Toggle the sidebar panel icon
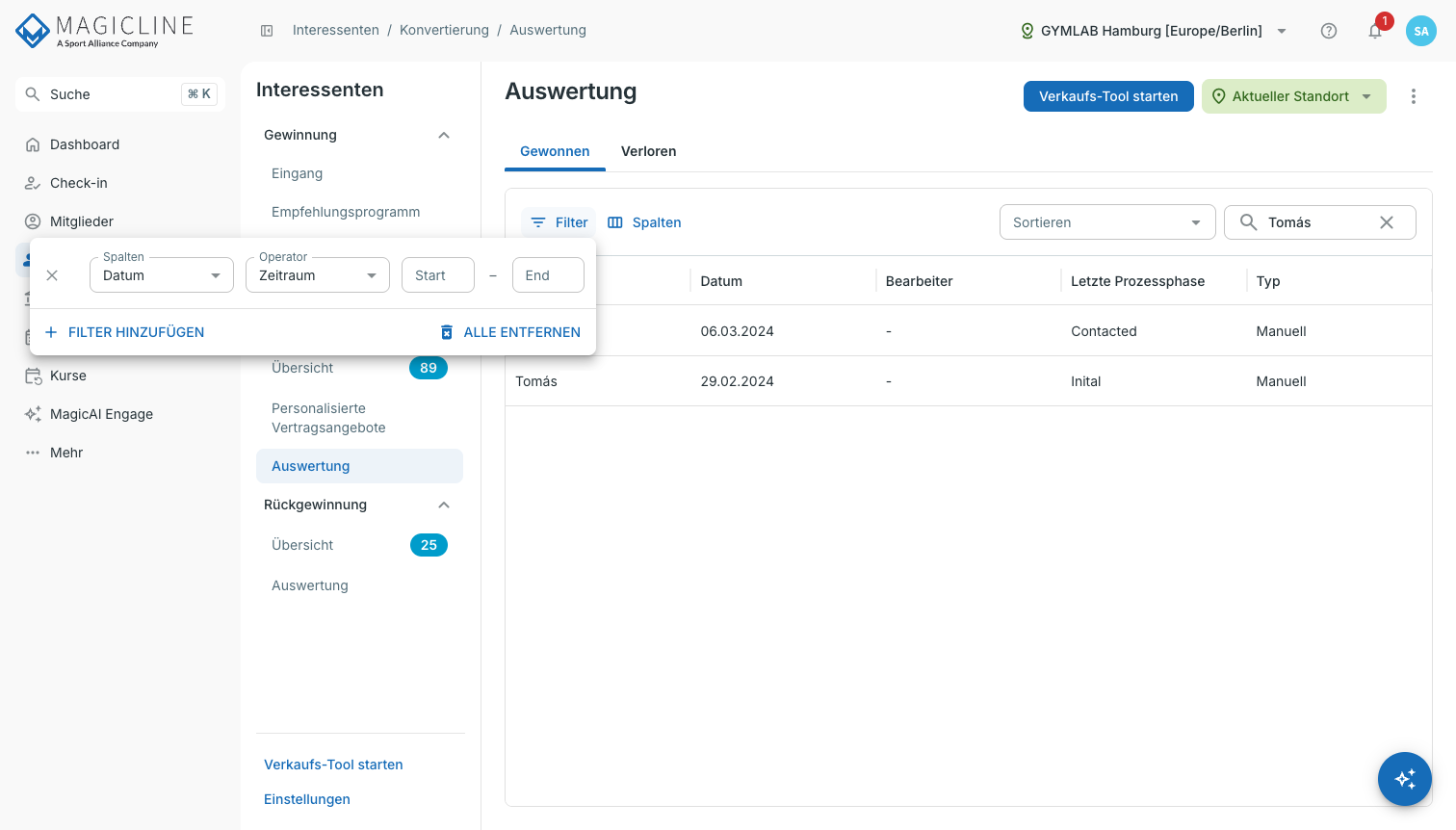Image resolution: width=1456 pixels, height=830 pixels. pyautogui.click(x=267, y=31)
